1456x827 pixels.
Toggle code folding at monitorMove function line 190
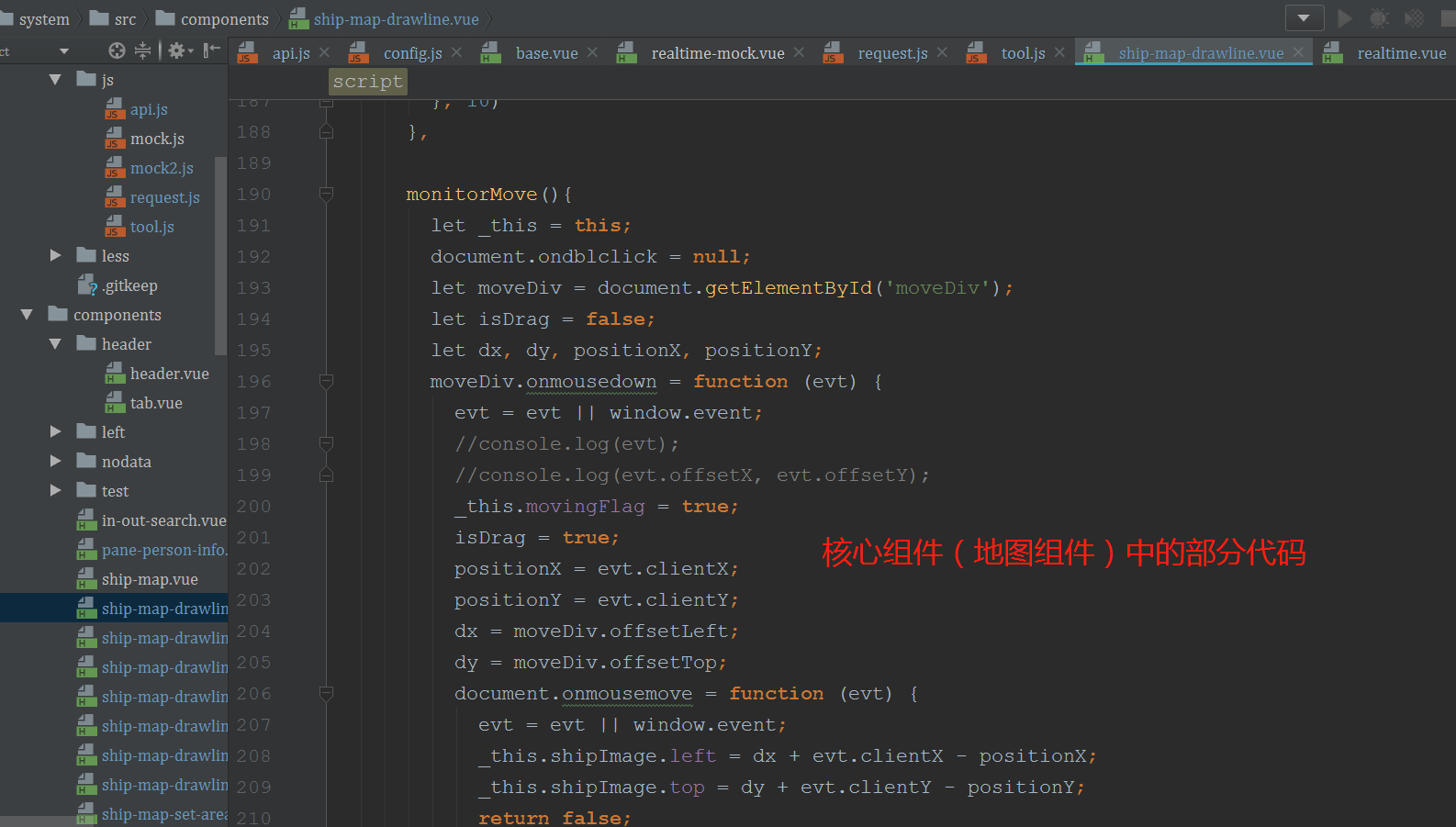pos(326,195)
